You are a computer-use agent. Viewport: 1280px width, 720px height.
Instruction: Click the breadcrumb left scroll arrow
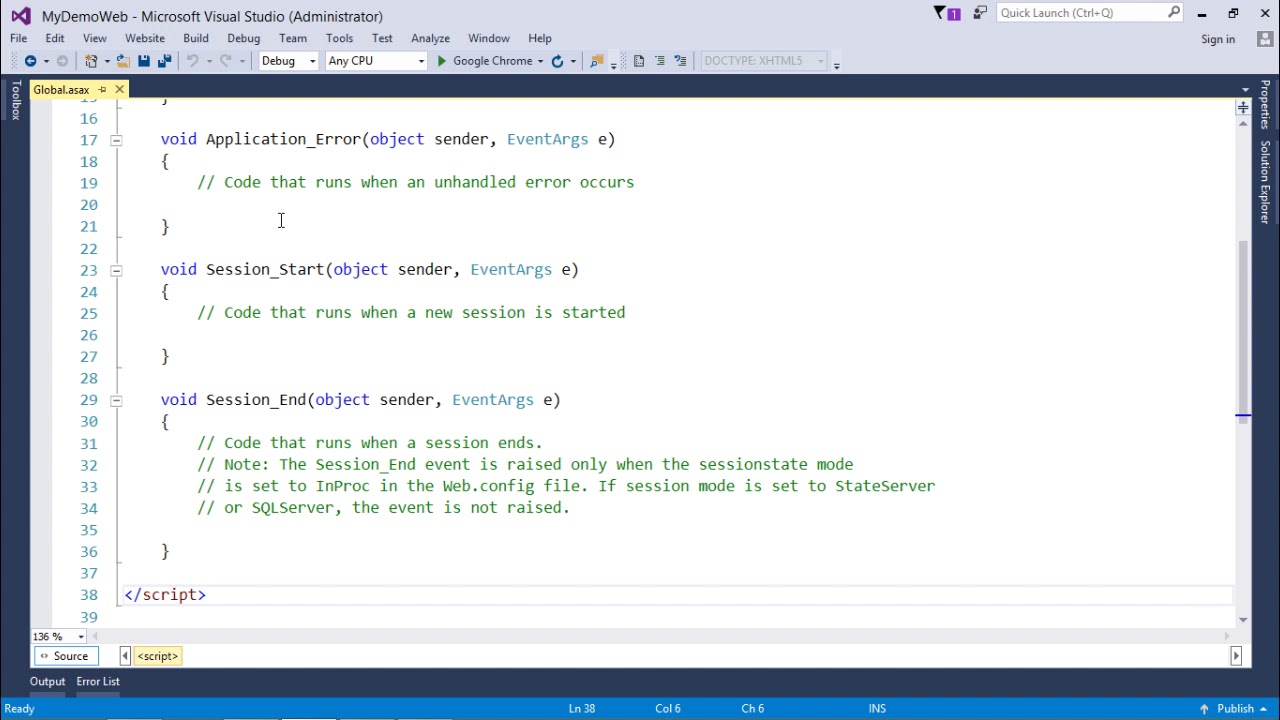click(x=125, y=656)
